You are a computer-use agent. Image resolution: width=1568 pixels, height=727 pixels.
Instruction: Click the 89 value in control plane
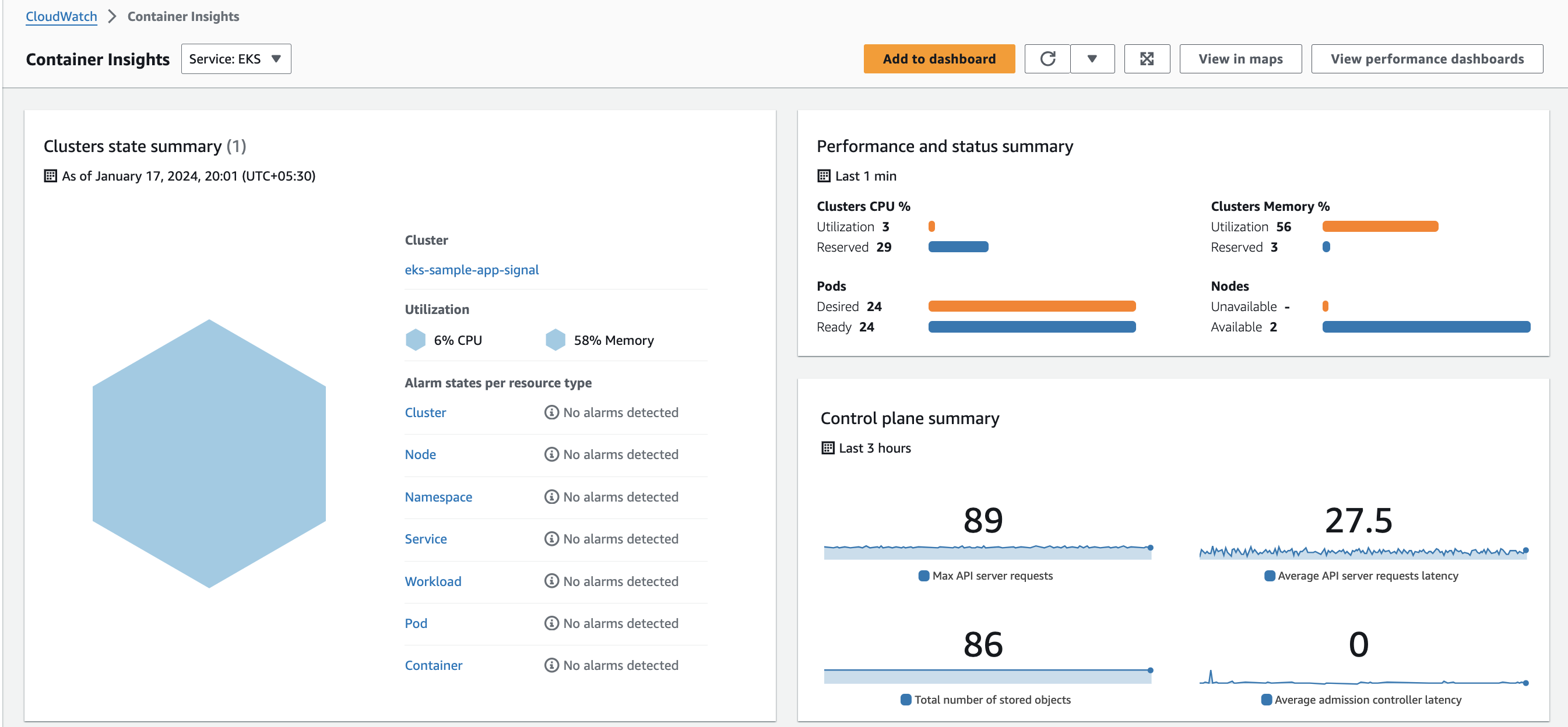pyautogui.click(x=983, y=521)
